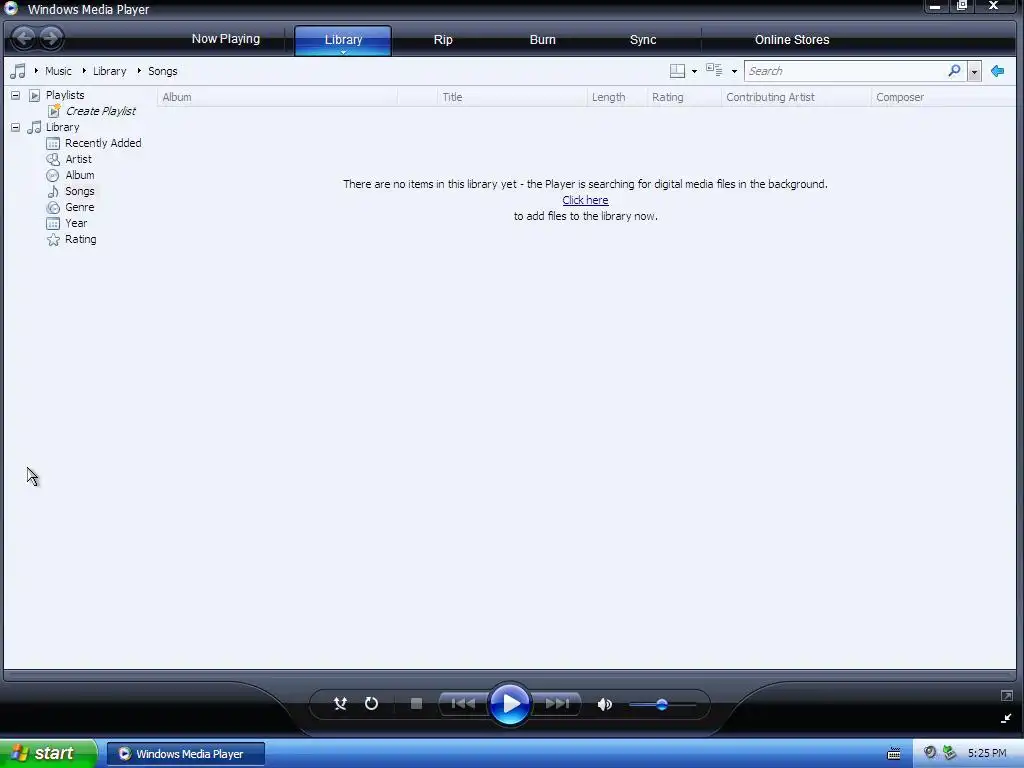This screenshot has width=1024, height=768.
Task: Click in the Search input field
Action: (846, 71)
